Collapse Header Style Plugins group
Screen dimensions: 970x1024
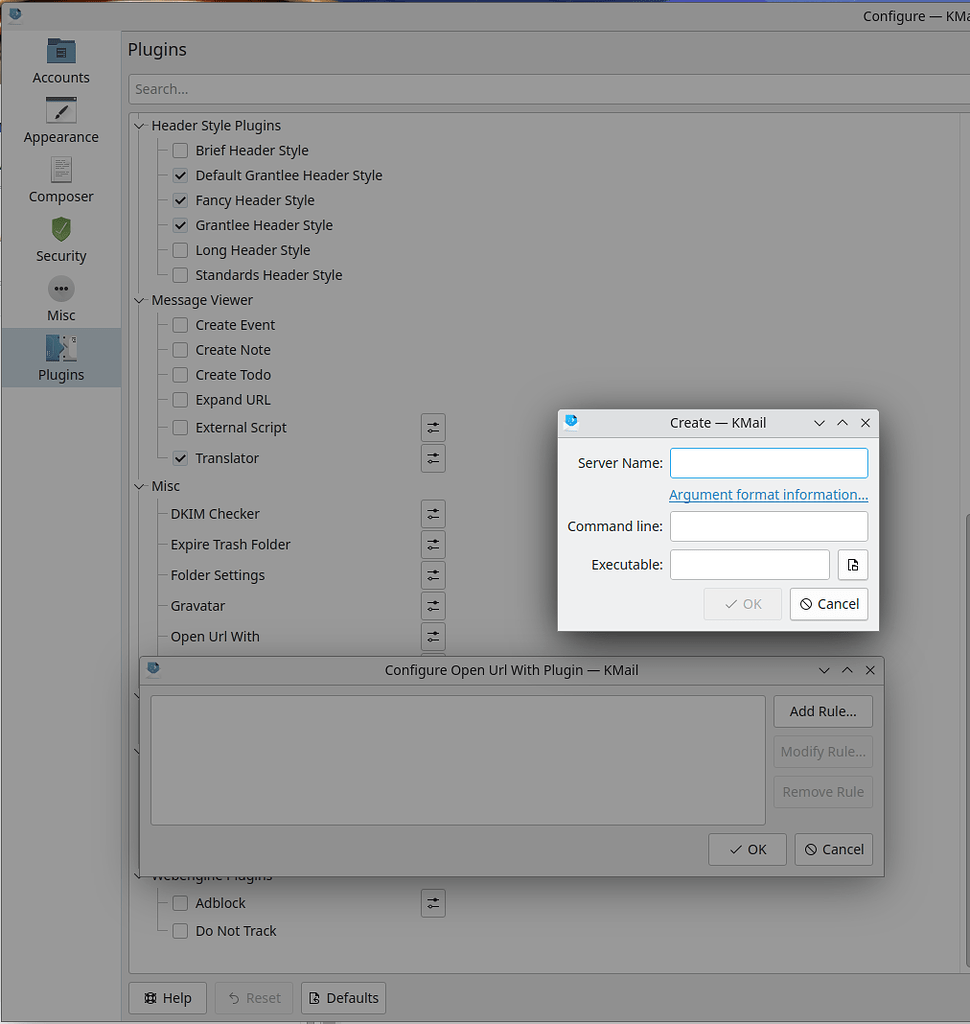coord(139,126)
